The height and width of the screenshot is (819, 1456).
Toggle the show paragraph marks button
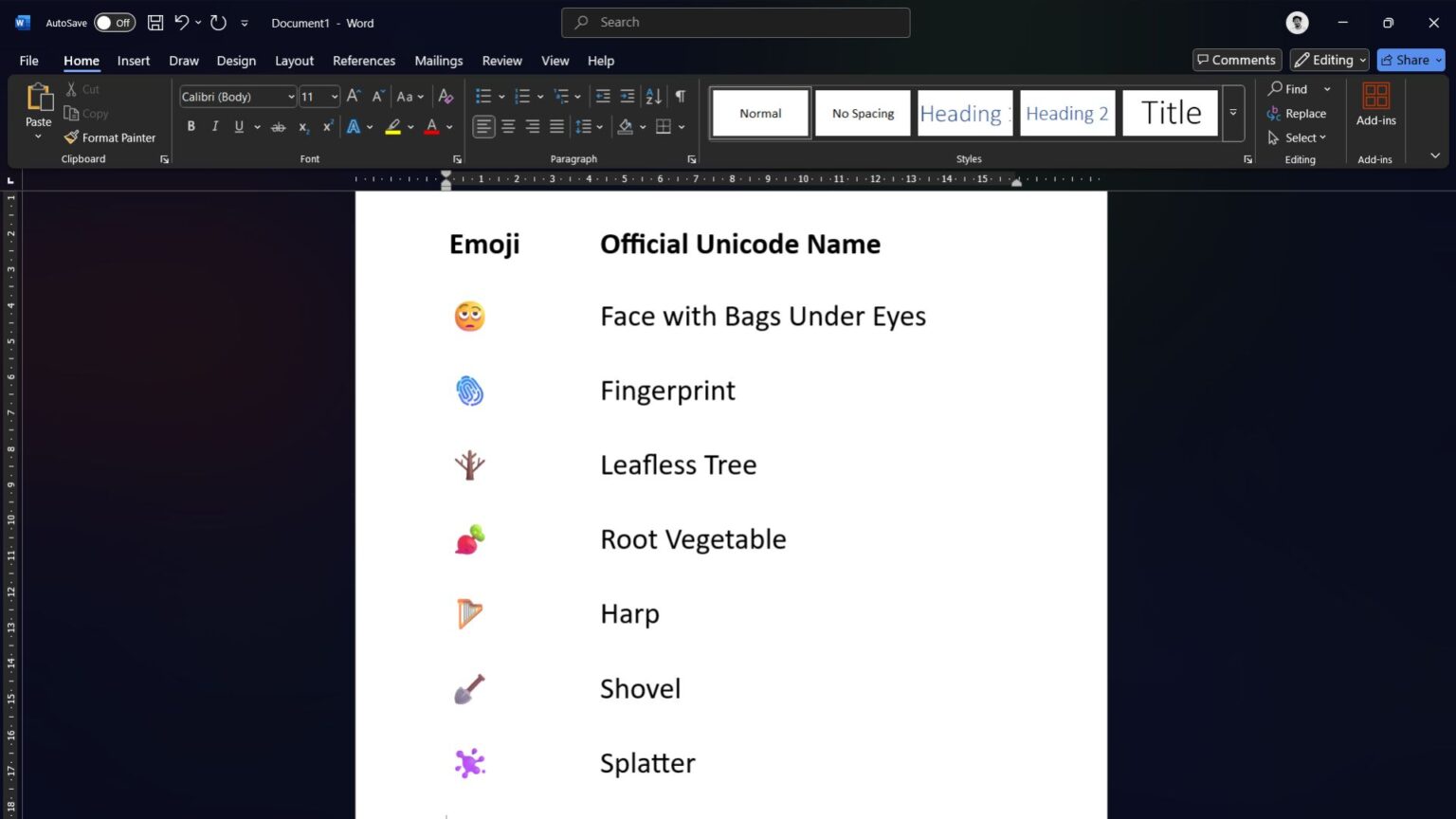680,96
